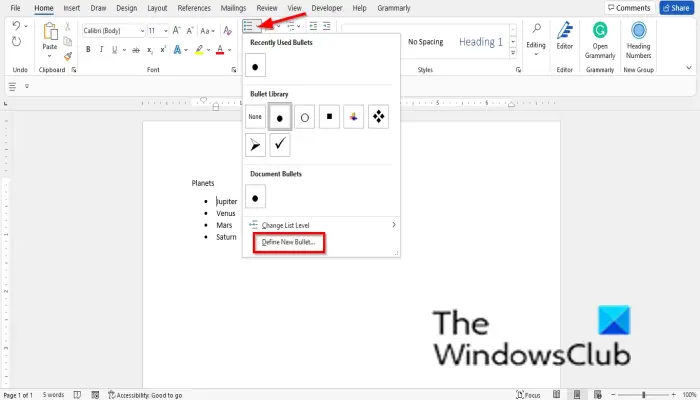Toggle Italic formatting
This screenshot has height=400, width=700.
click(x=101, y=50)
